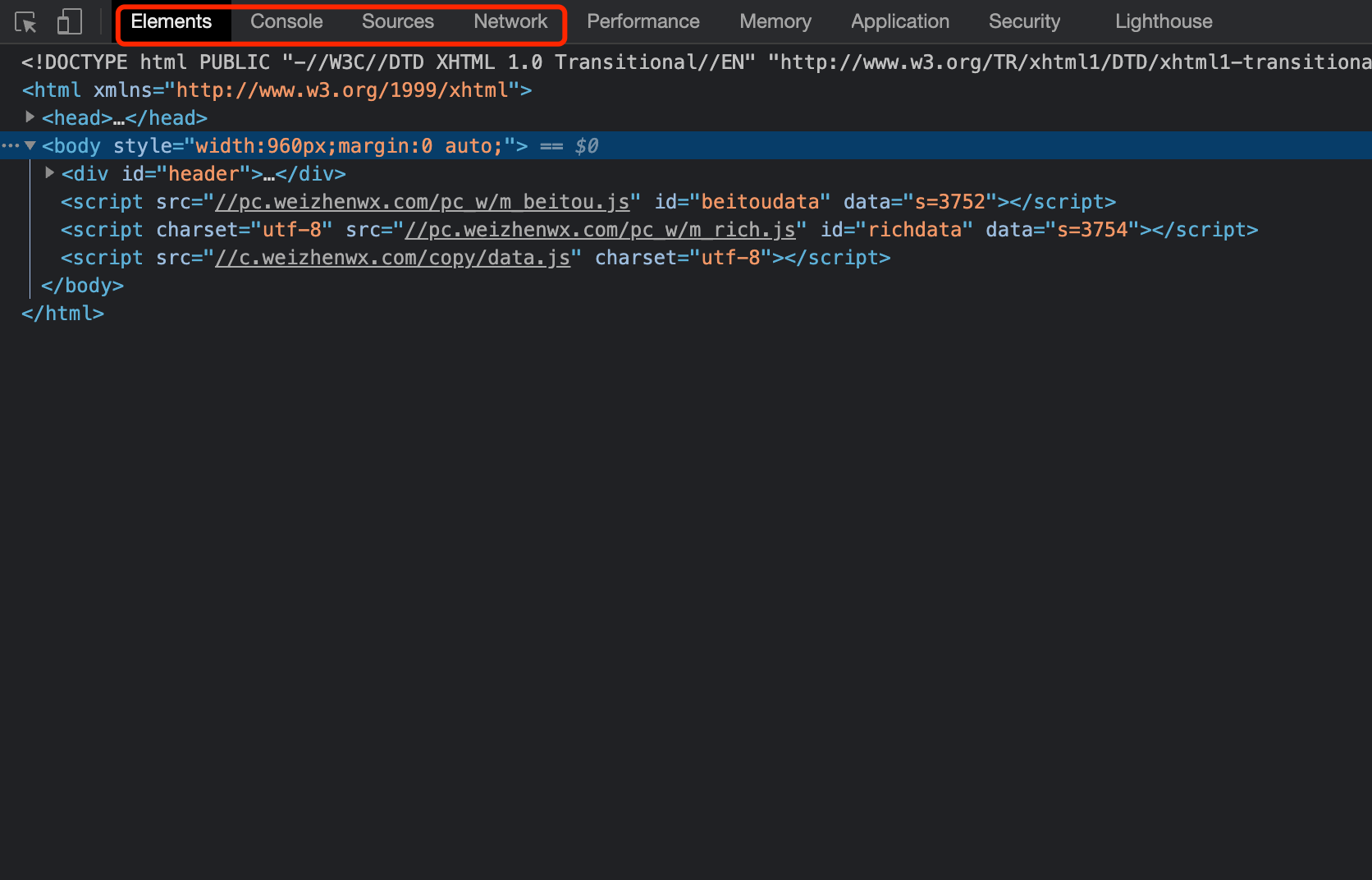This screenshot has height=880, width=1372.
Task: Click the "header" id attribute value
Action: (x=204, y=174)
